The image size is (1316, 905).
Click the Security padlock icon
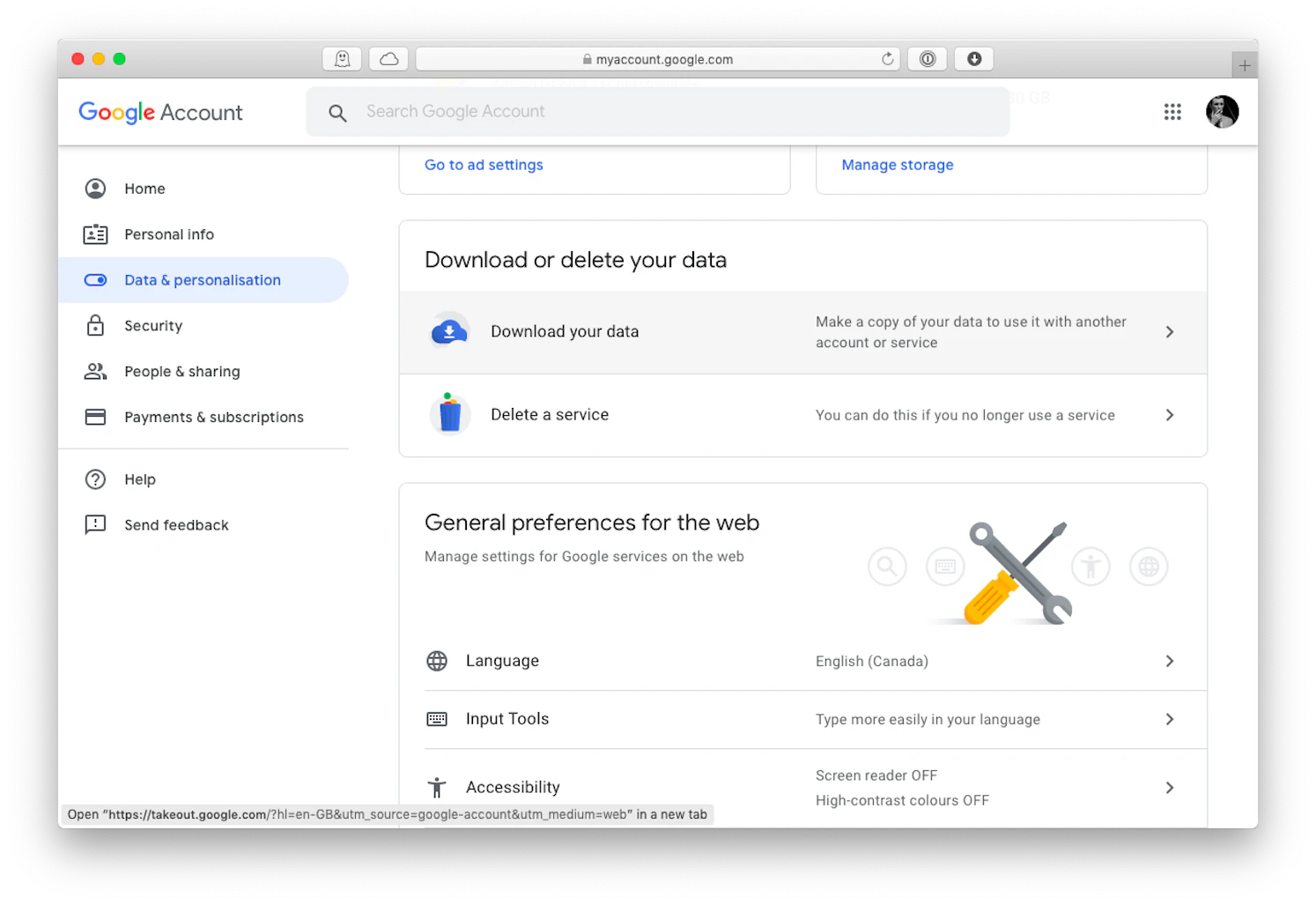point(95,325)
